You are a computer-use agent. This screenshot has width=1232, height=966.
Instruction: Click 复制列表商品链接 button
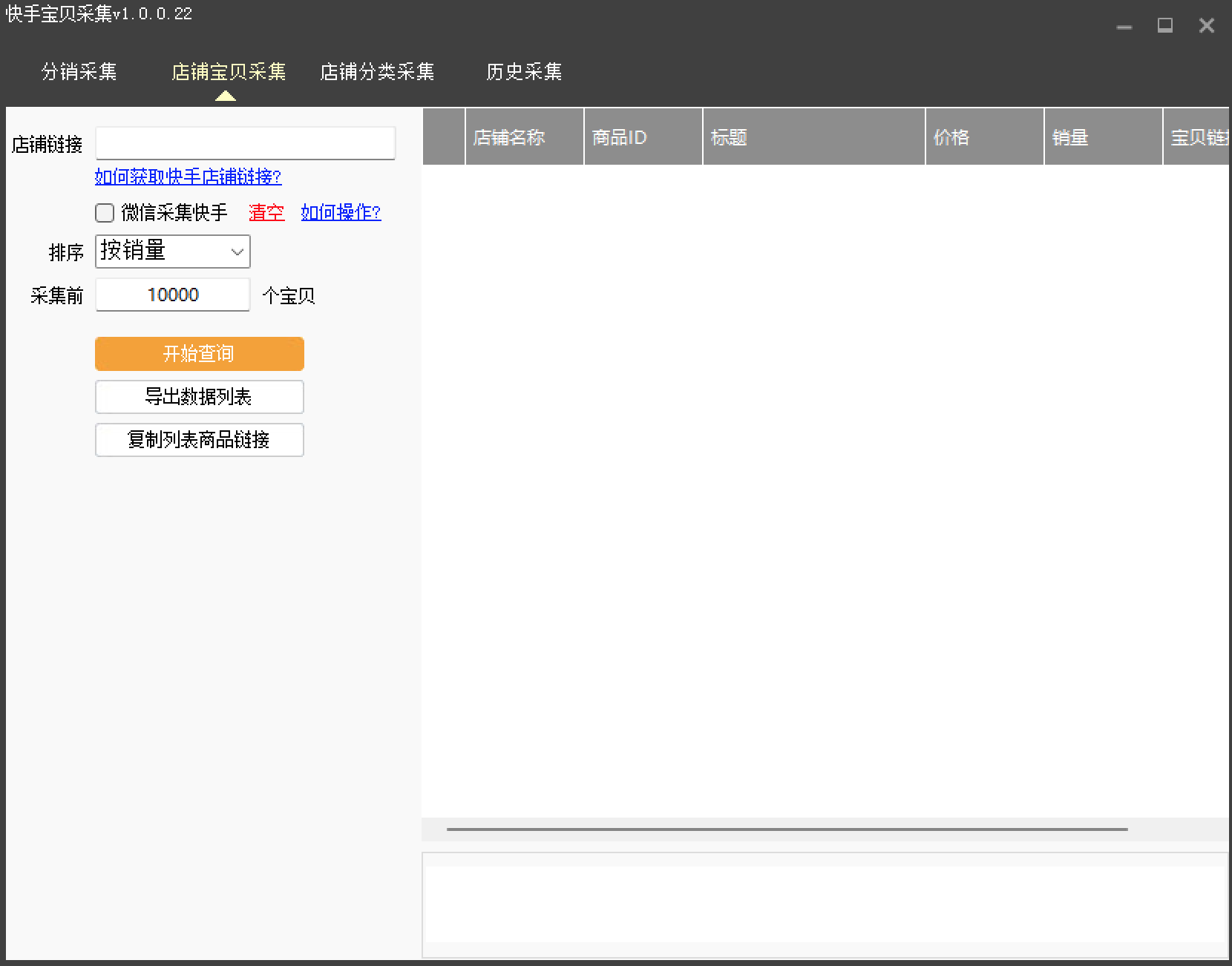200,440
